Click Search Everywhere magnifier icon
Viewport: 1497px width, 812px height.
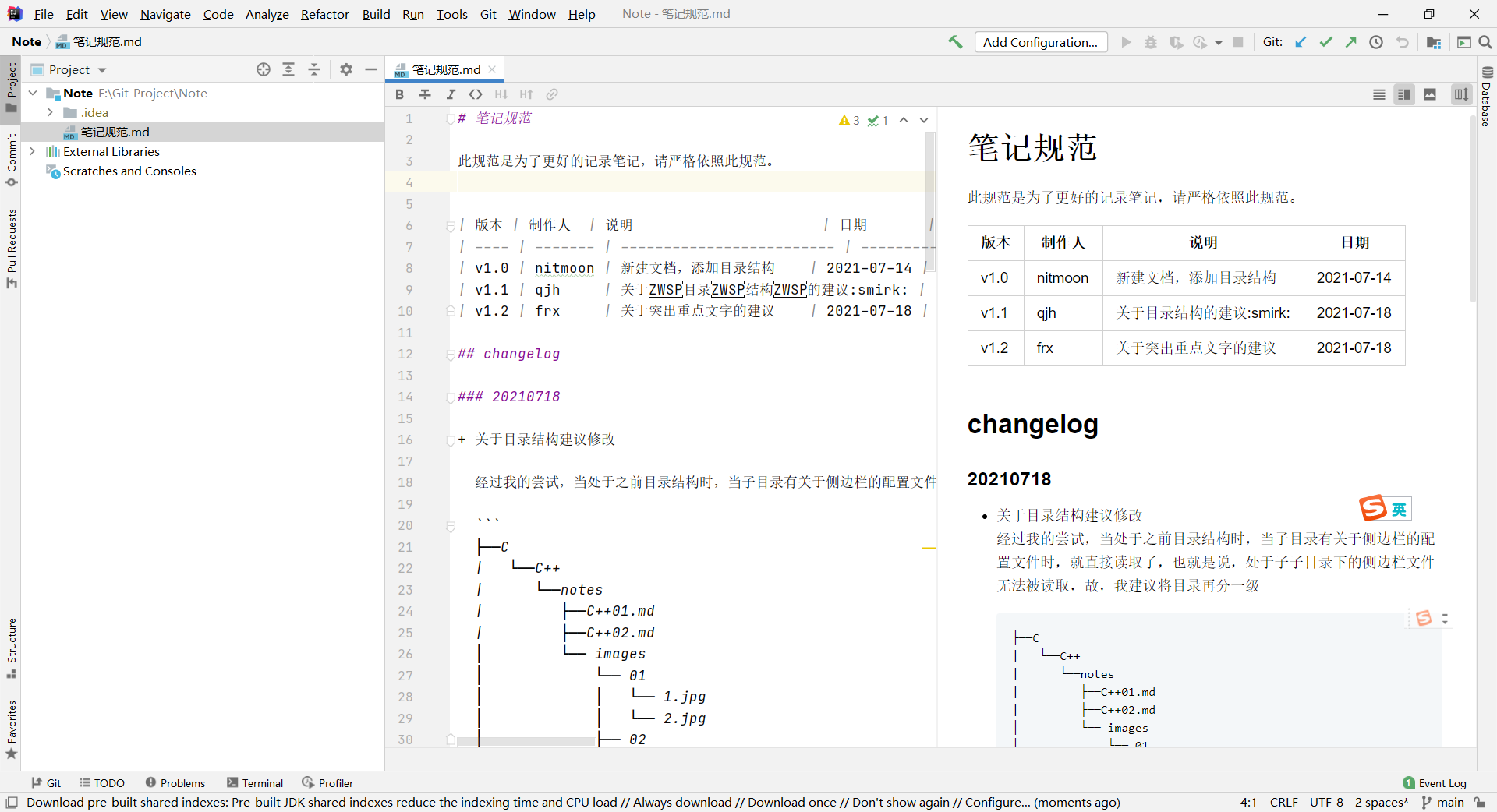pos(1485,42)
